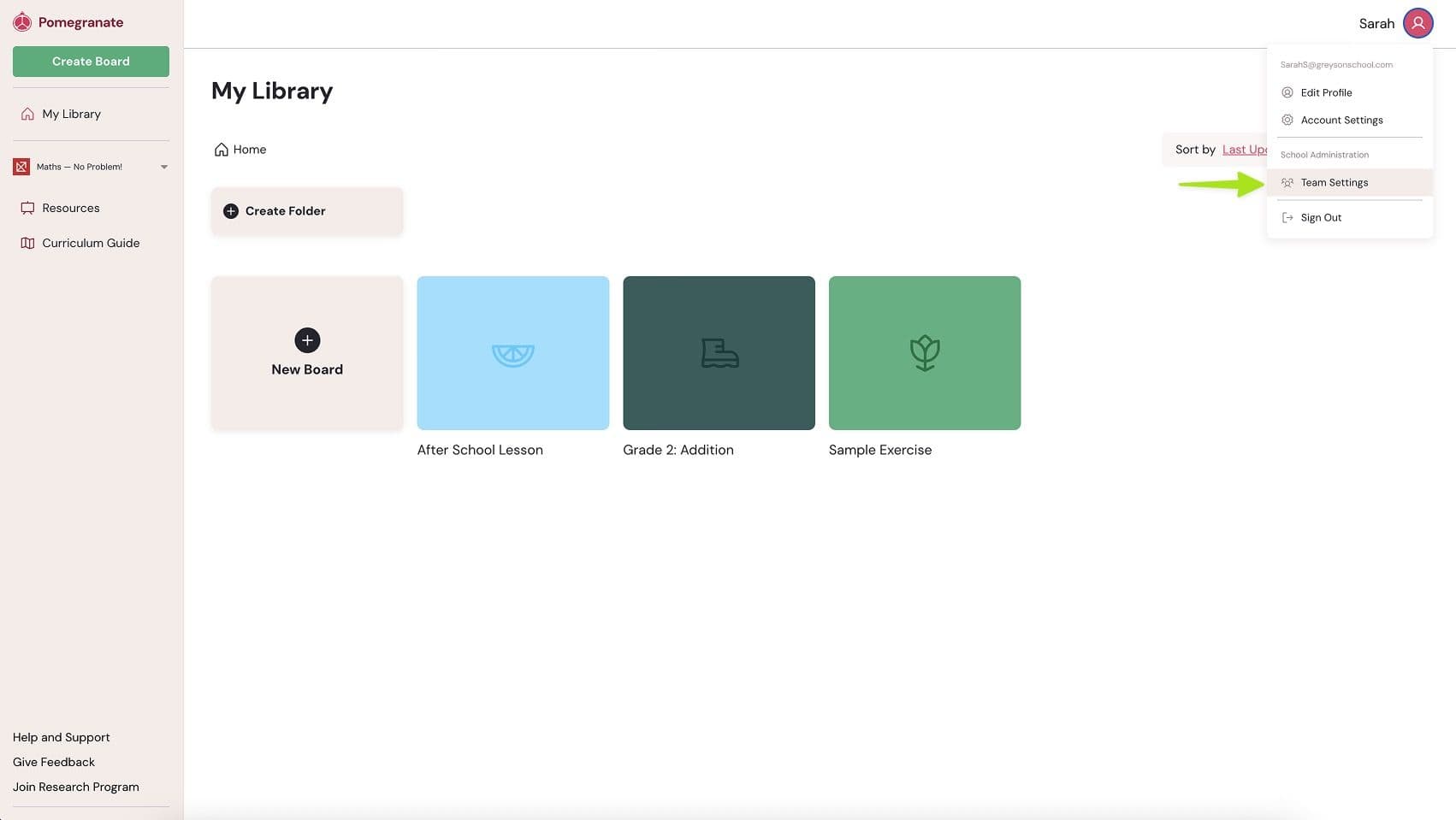Image resolution: width=1456 pixels, height=820 pixels.
Task: Open the Grade 2: Addition board
Action: click(x=719, y=352)
